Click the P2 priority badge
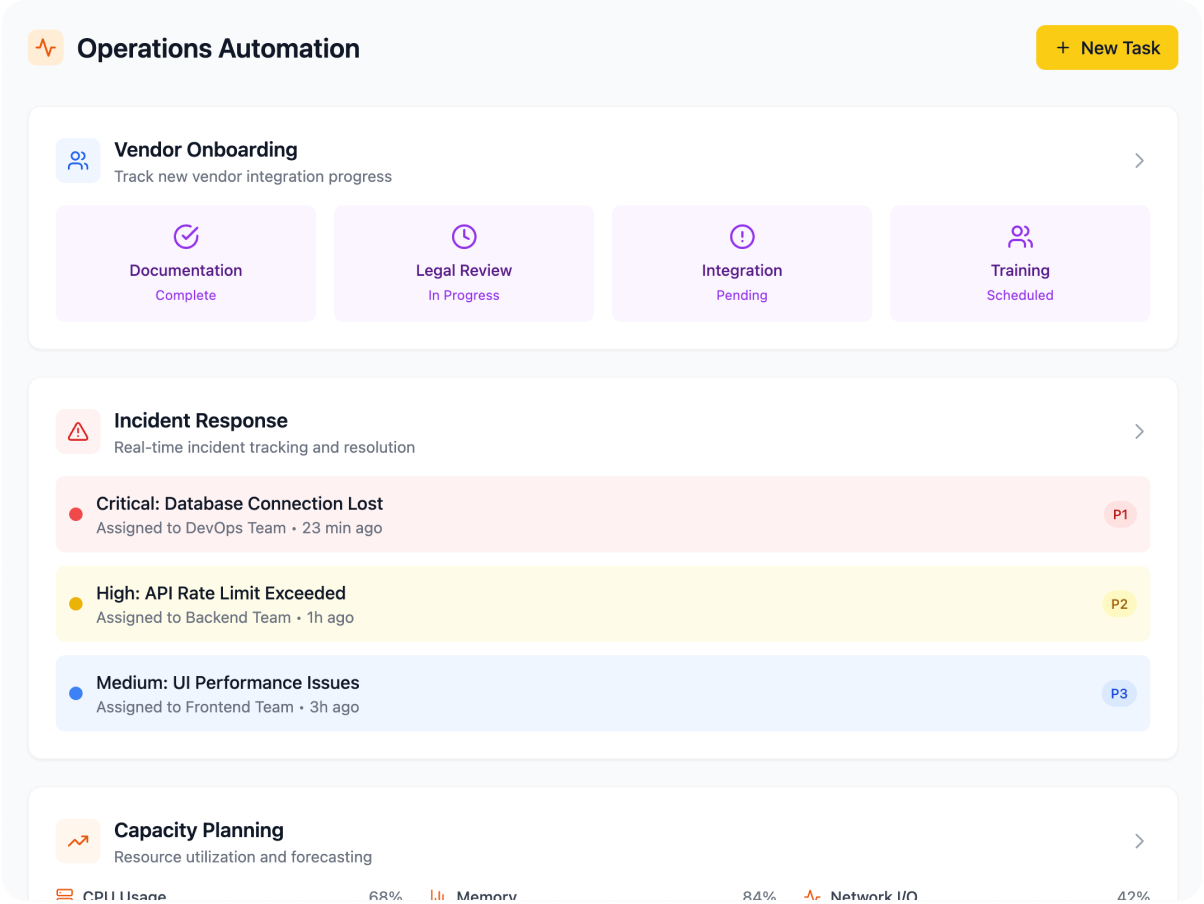Image resolution: width=1204 pixels, height=904 pixels. coord(1120,604)
